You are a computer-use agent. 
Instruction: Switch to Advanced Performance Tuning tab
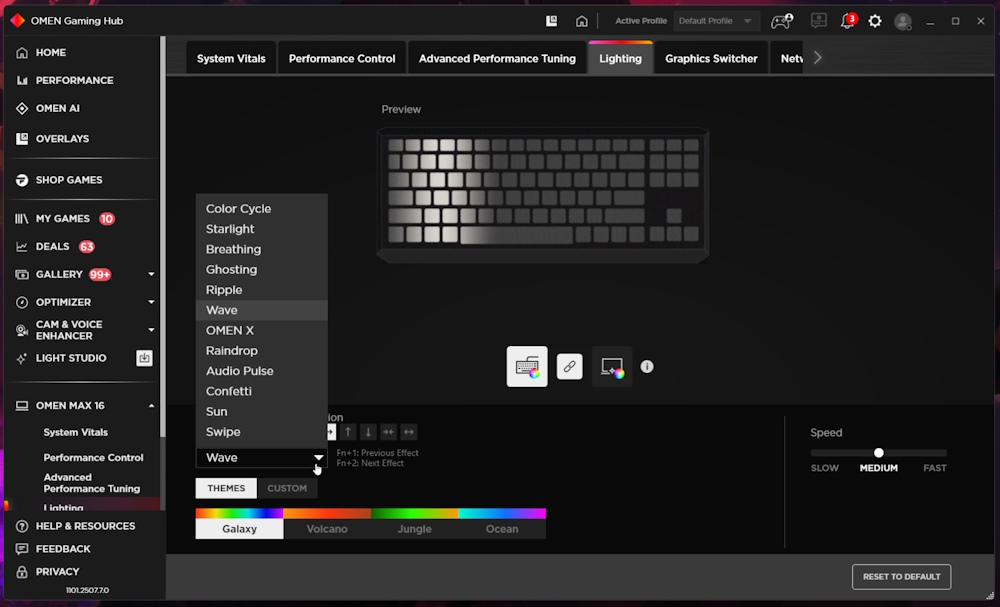pyautogui.click(x=497, y=58)
